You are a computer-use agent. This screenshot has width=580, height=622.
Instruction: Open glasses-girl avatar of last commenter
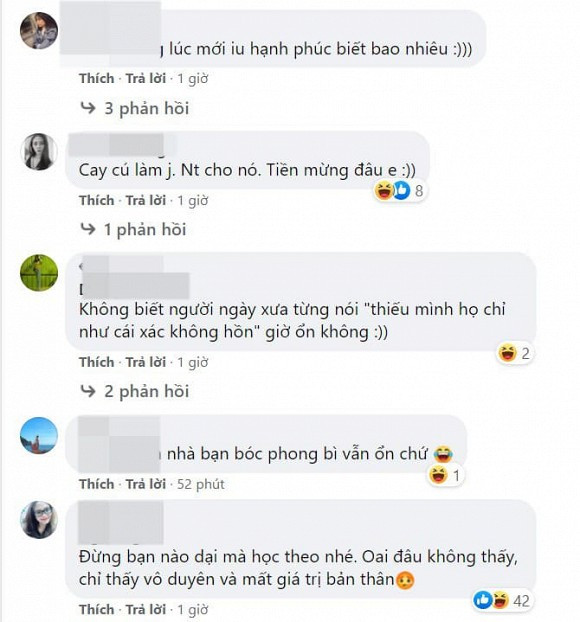coord(39,520)
